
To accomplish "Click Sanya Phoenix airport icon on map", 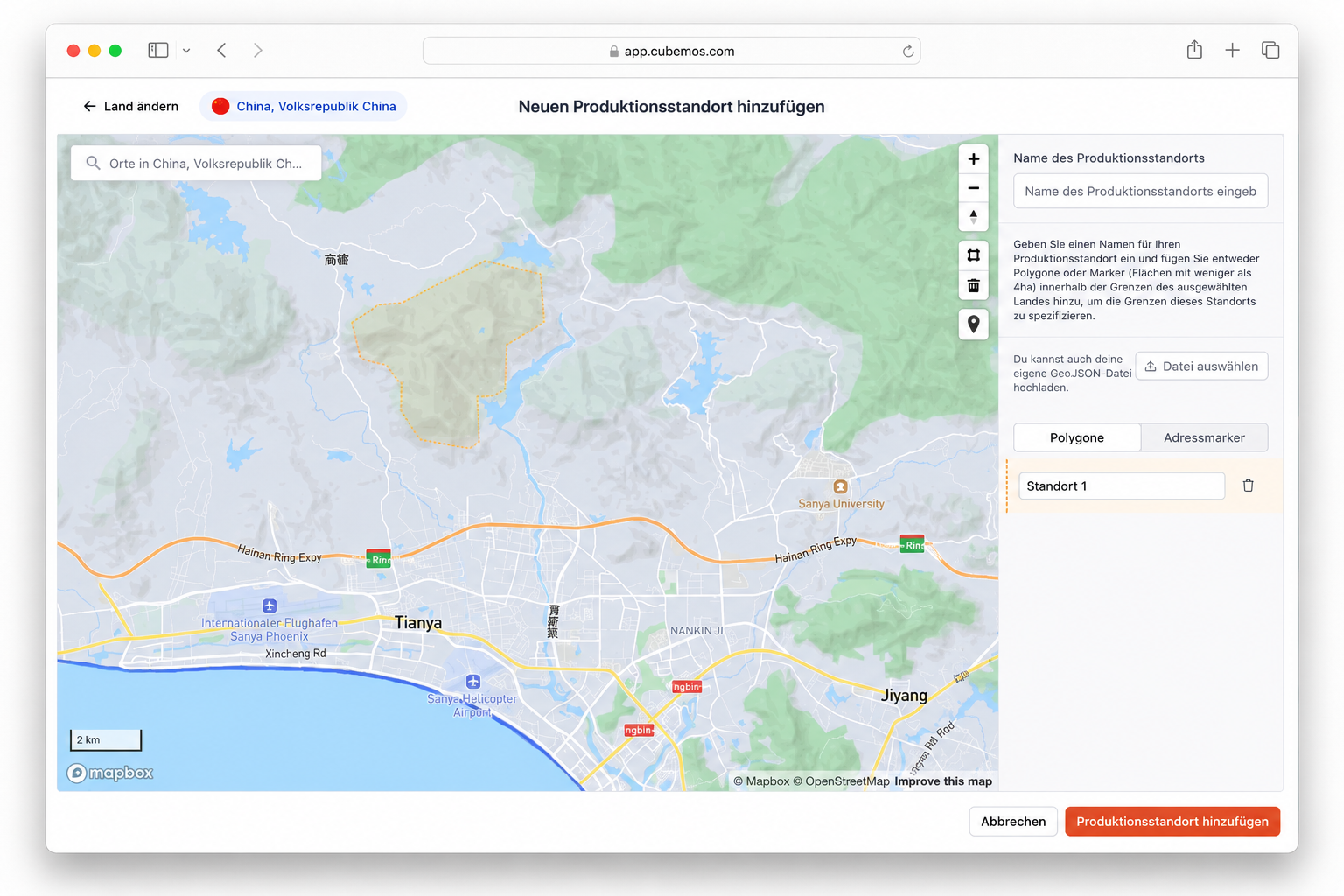I will click(269, 605).
